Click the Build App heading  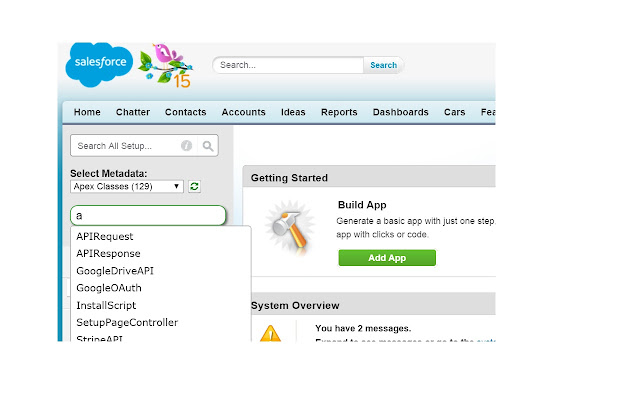(362, 205)
